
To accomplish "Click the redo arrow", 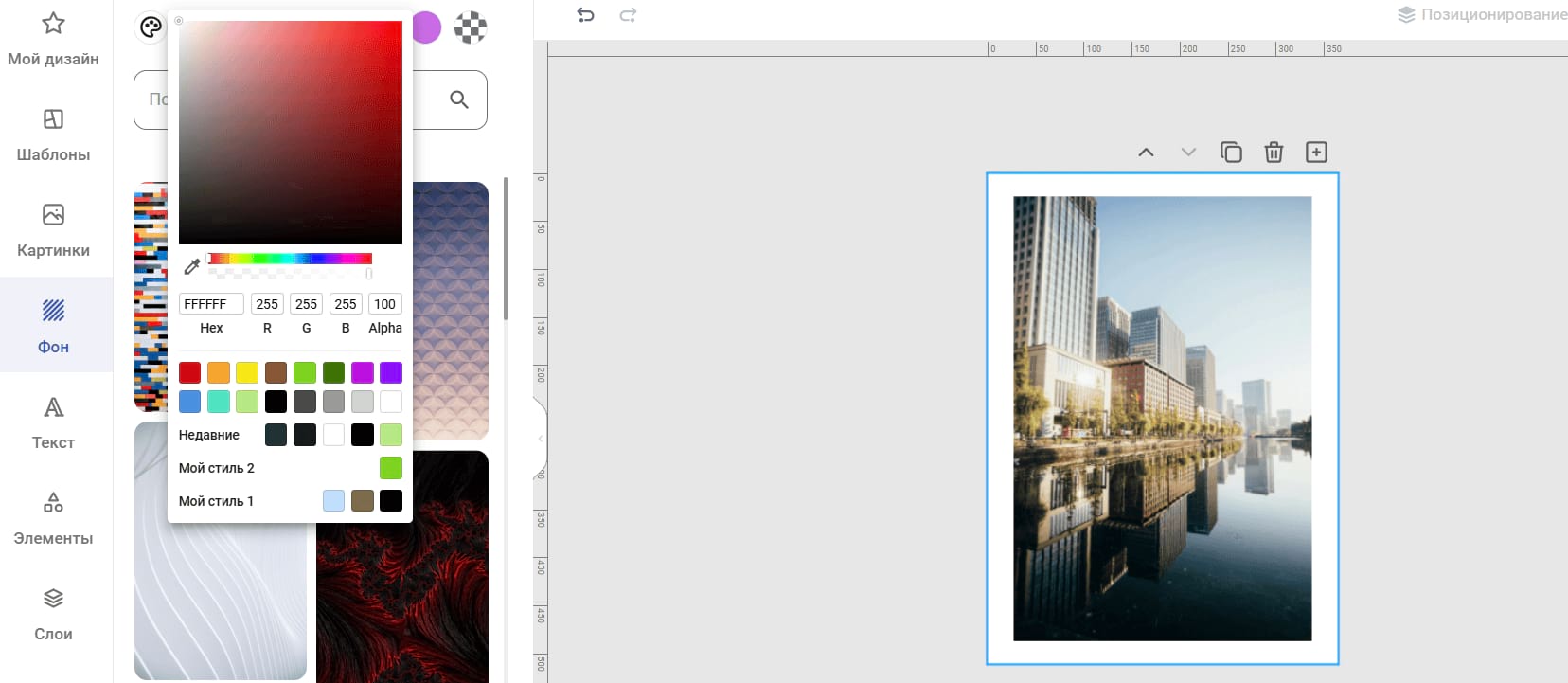I will [628, 15].
